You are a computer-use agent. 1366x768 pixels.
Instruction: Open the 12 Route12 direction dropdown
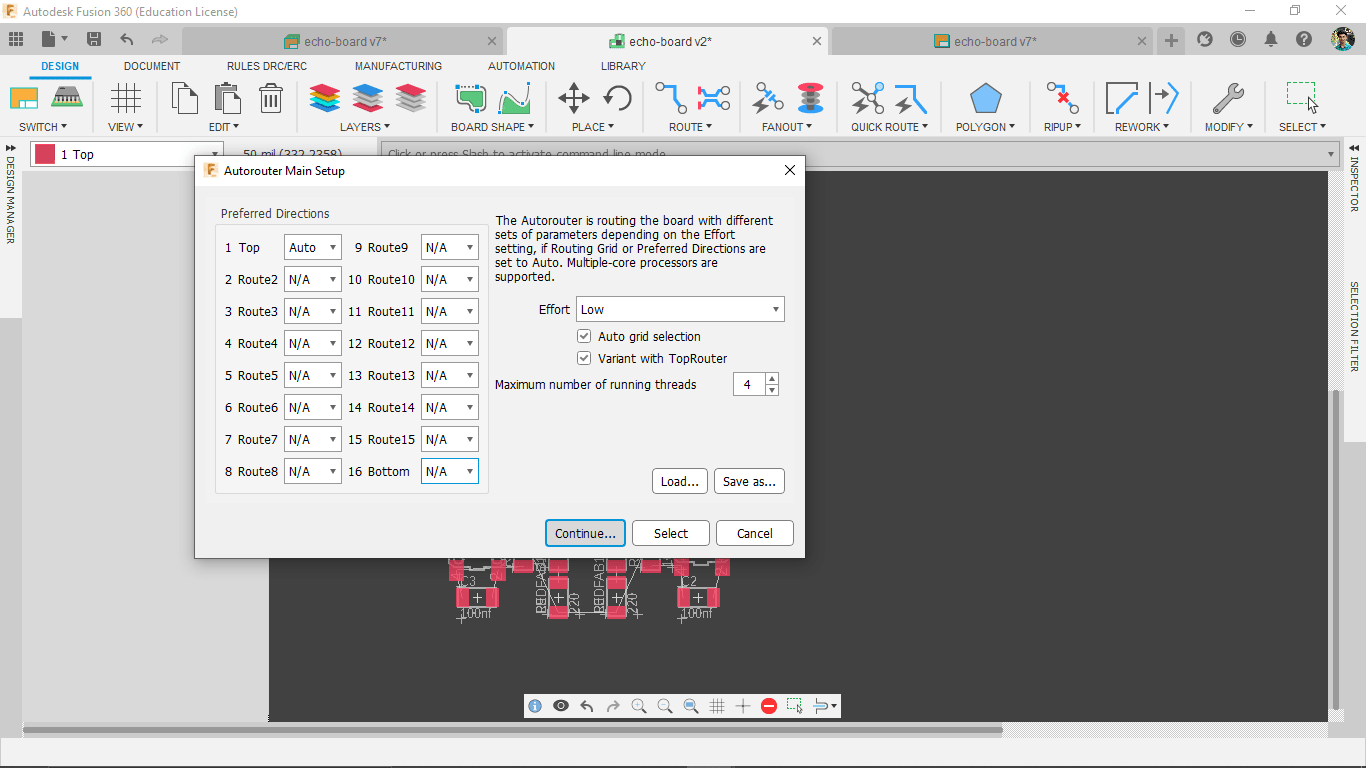450,343
